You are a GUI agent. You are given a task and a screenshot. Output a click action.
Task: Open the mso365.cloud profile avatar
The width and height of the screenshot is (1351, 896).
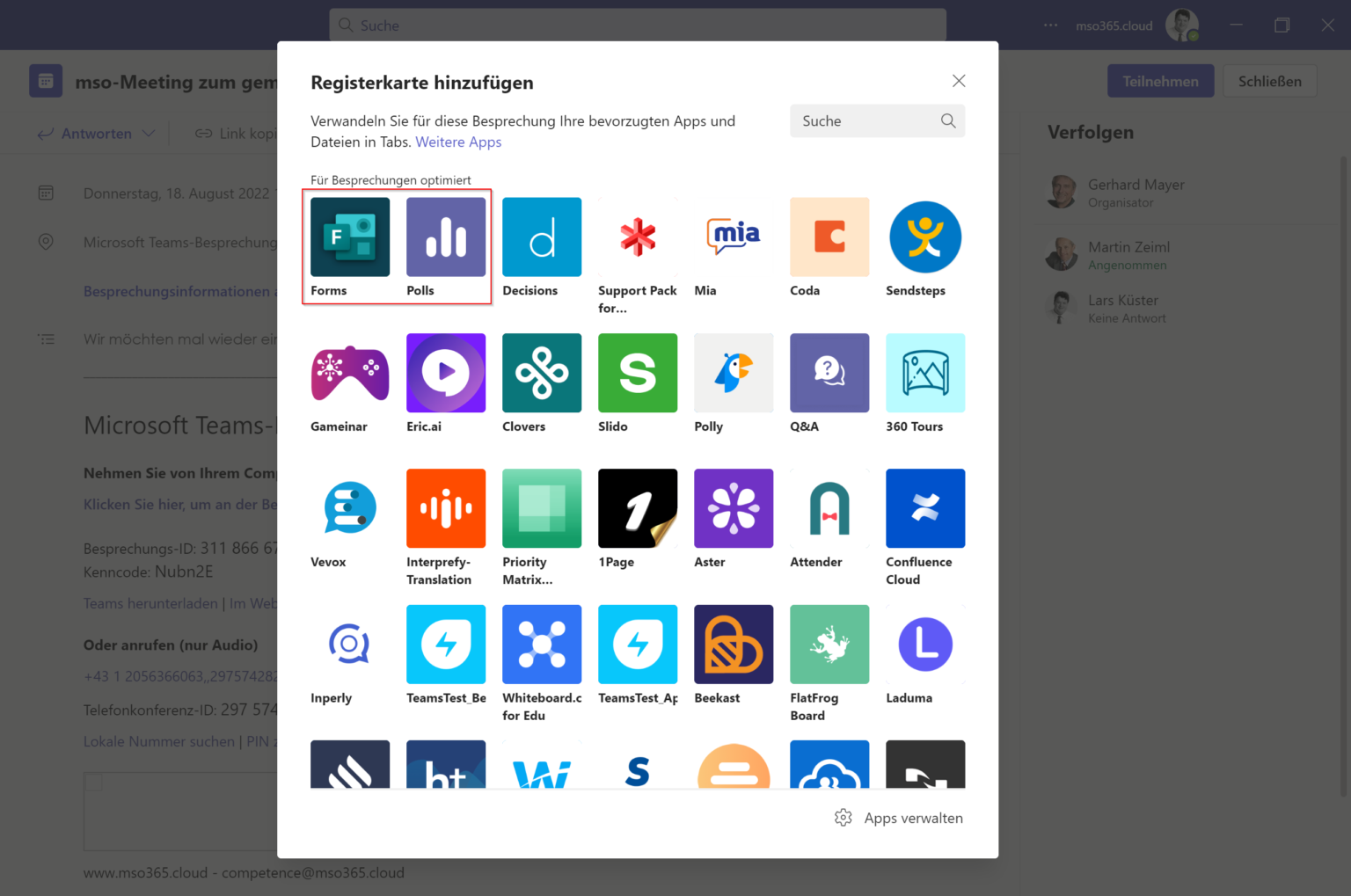(1182, 25)
